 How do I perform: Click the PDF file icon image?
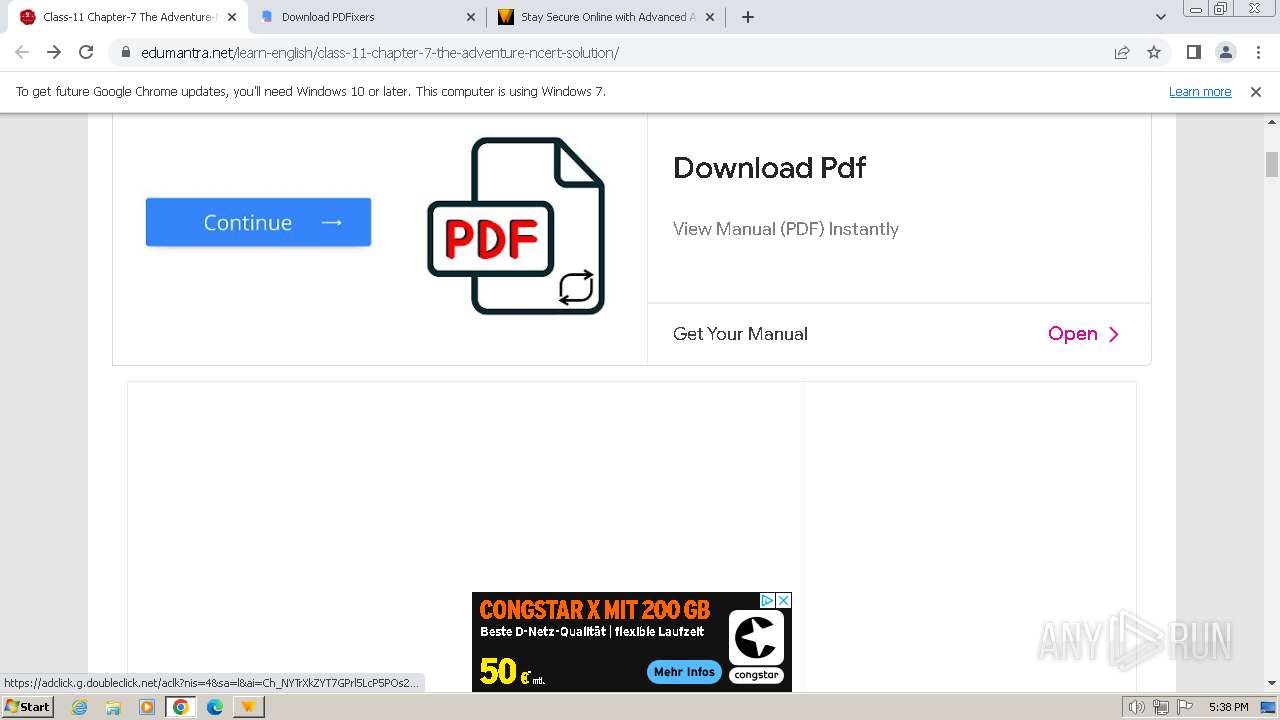[516, 225]
